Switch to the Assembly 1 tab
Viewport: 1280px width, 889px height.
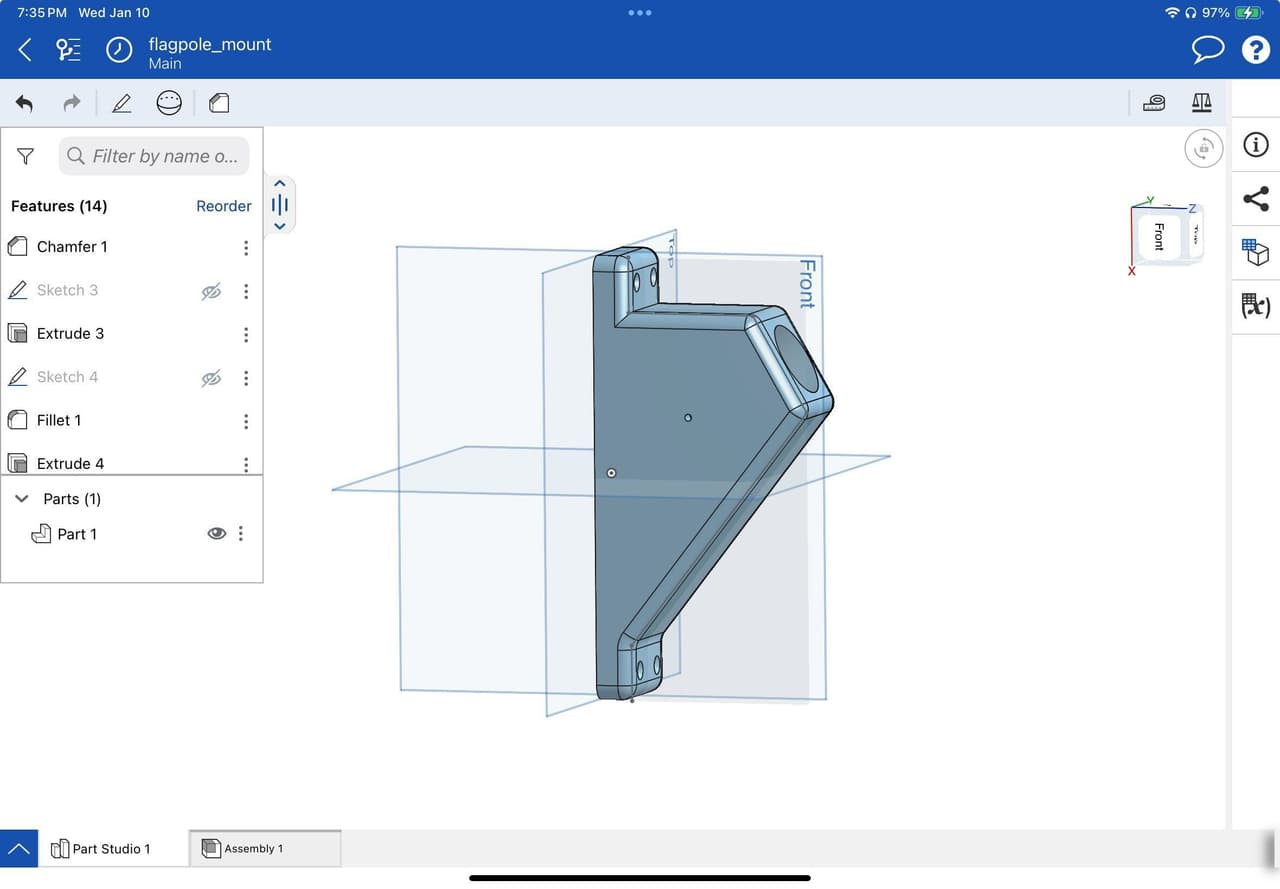(264, 849)
